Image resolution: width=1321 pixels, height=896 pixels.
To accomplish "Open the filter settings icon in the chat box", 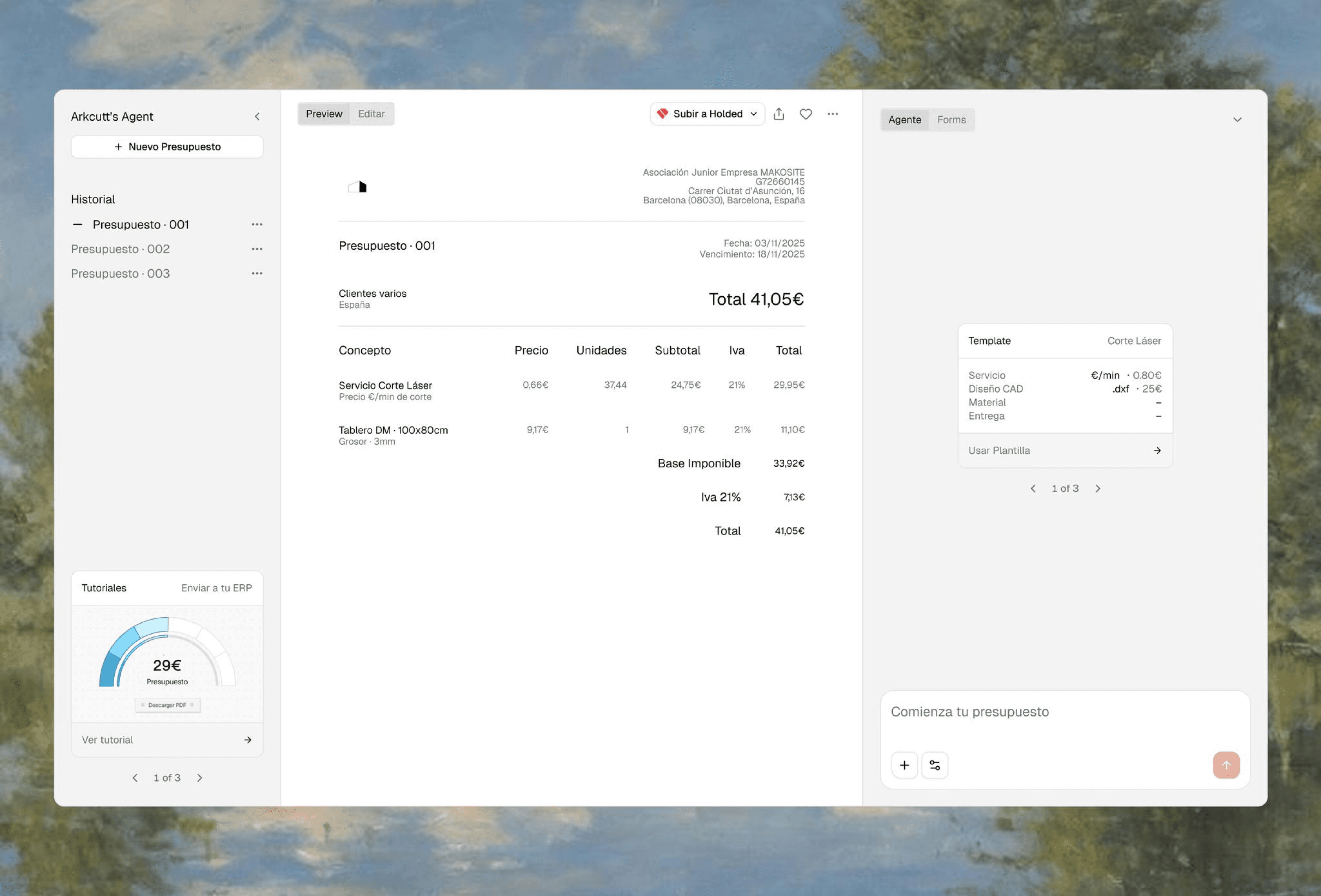I will click(x=935, y=765).
